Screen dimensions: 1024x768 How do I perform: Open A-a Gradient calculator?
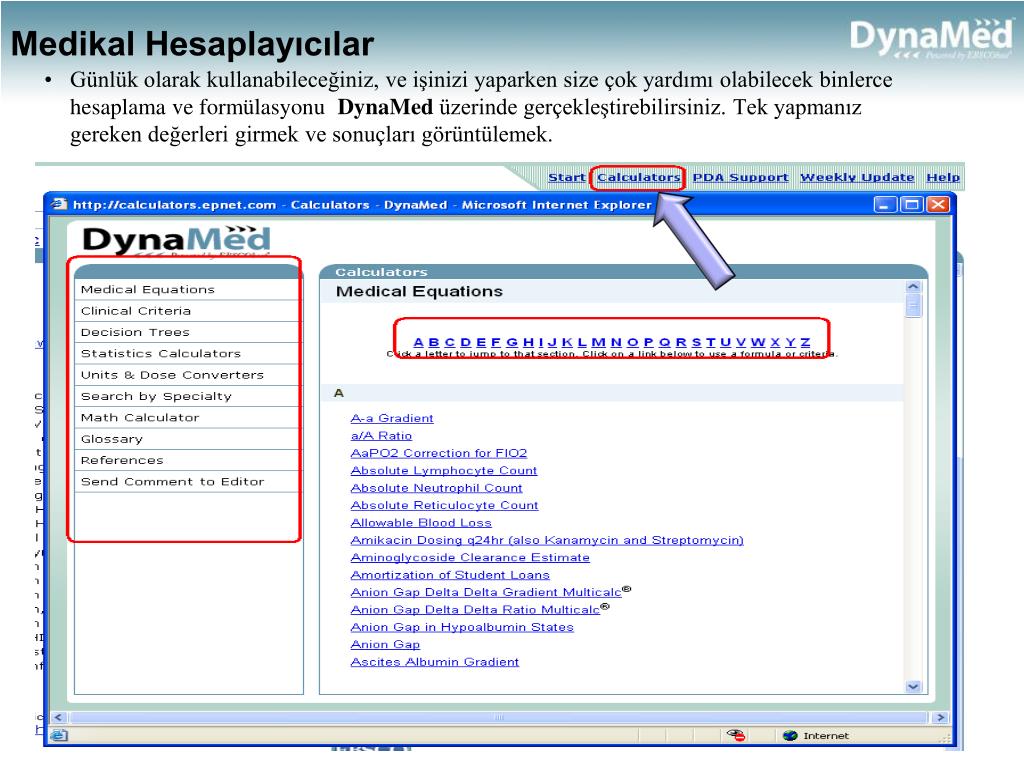(x=392, y=418)
